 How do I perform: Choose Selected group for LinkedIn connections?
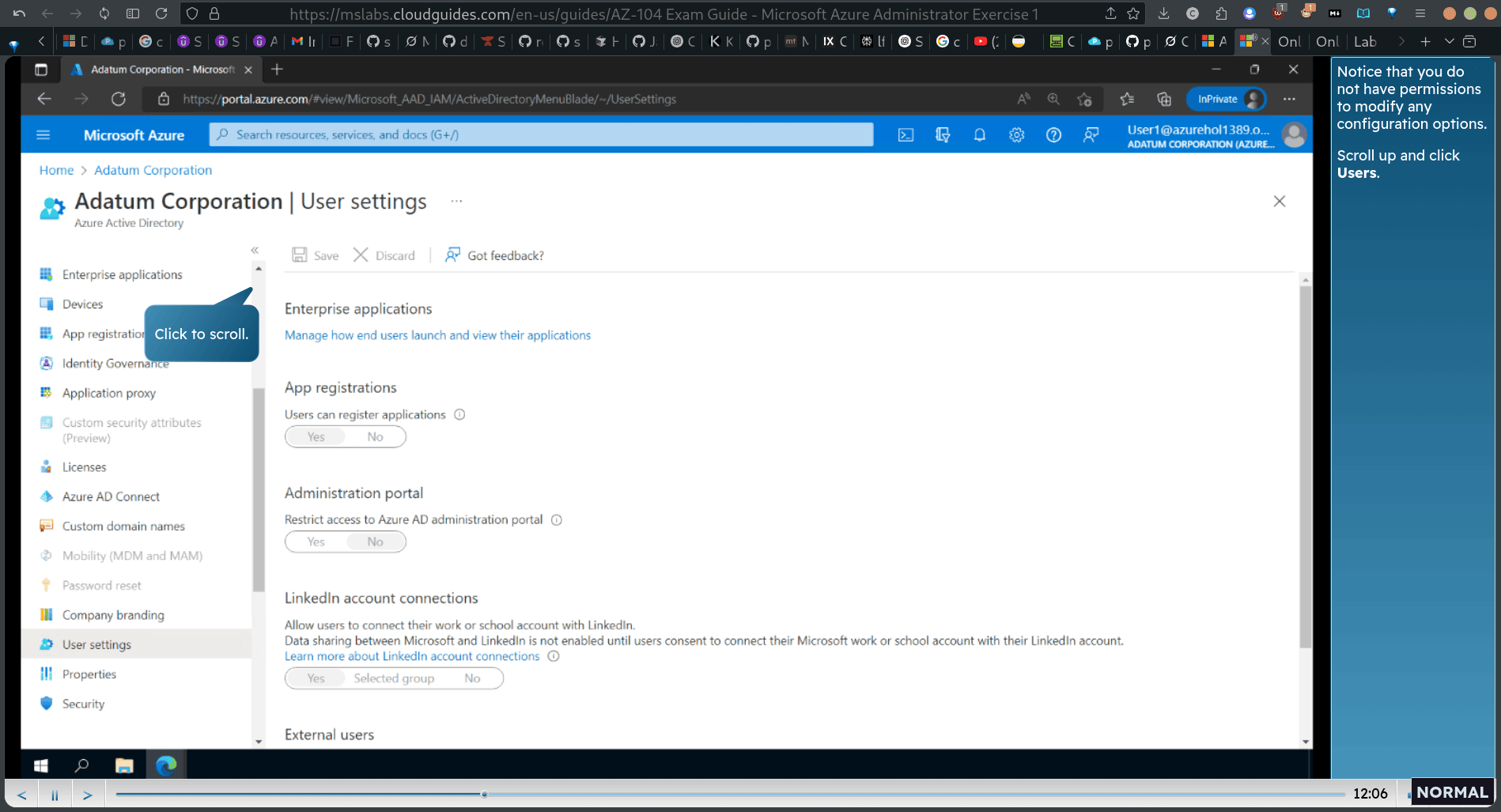pos(394,678)
